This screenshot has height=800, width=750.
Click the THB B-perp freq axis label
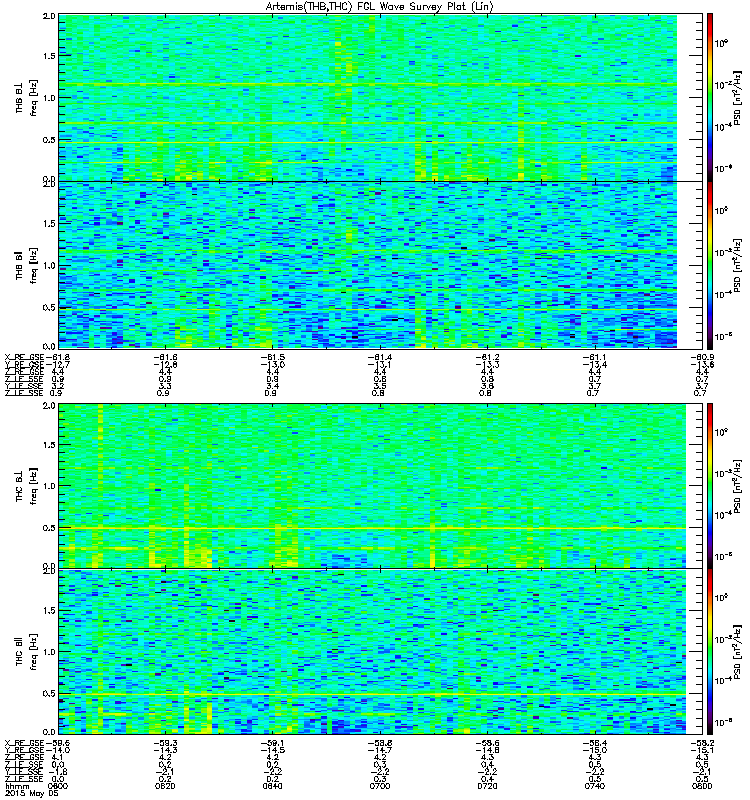(x=34, y=97)
